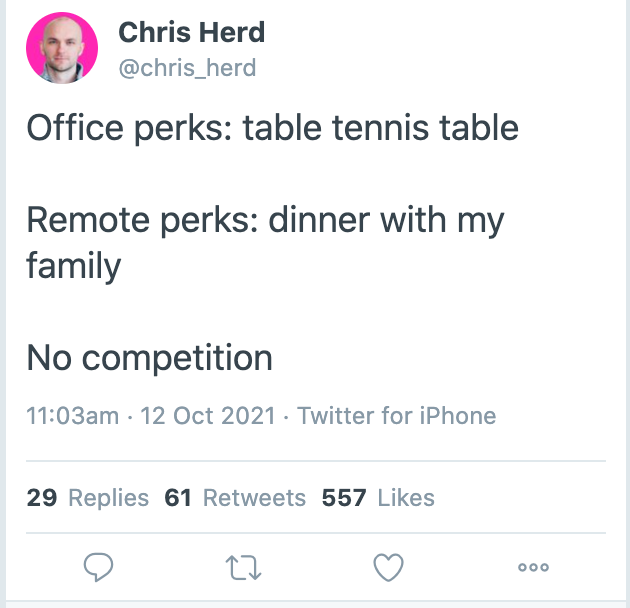This screenshot has height=608, width=630.
Task: Click the number 557 beside Likes
Action: point(344,497)
